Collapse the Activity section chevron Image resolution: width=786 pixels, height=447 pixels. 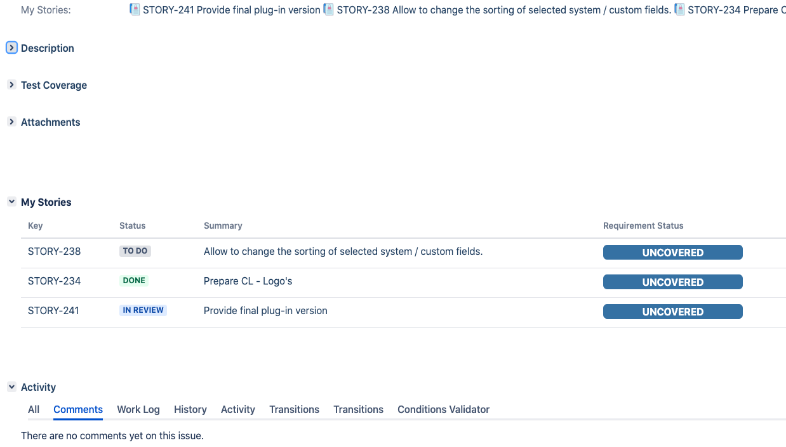point(12,387)
